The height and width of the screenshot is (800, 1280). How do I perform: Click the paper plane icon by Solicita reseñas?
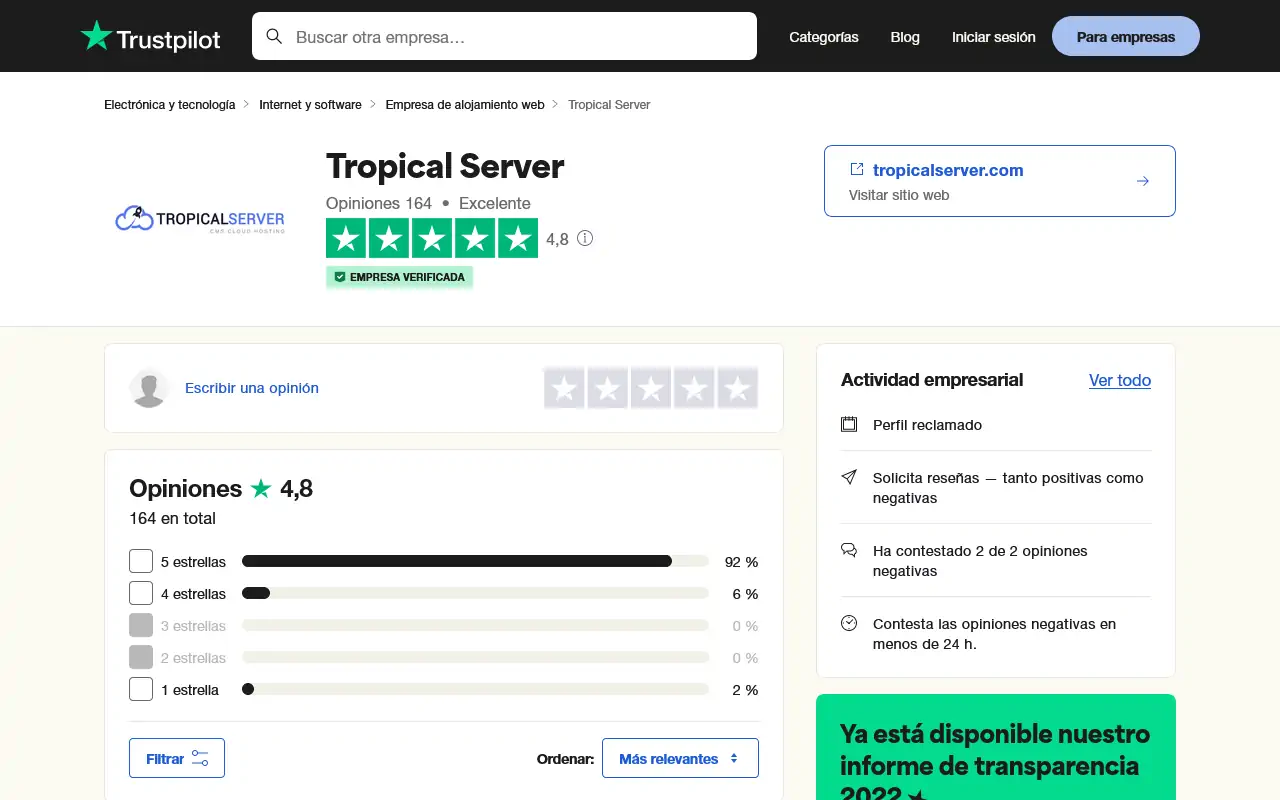pos(849,477)
